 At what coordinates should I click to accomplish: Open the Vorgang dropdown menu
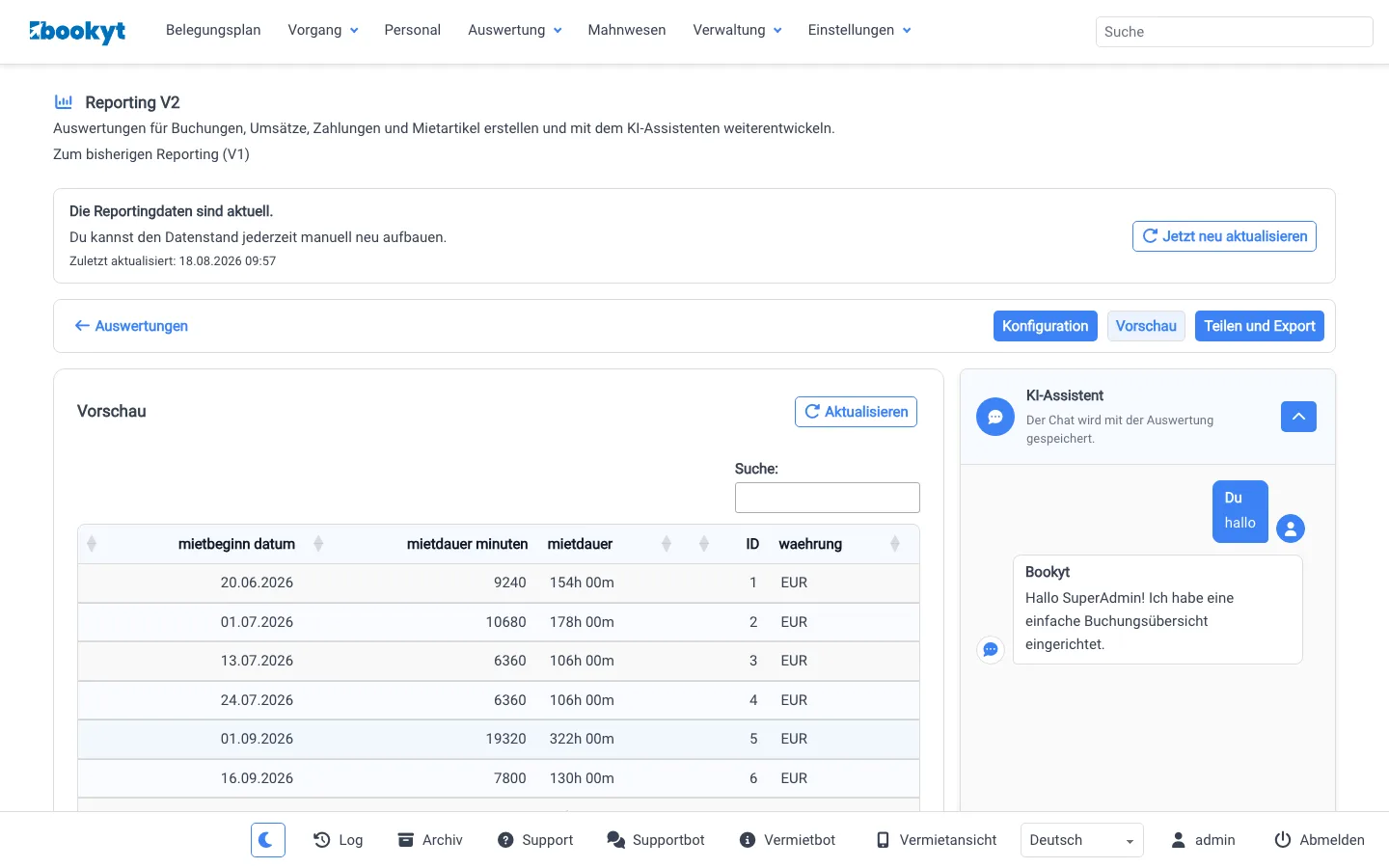pos(323,30)
